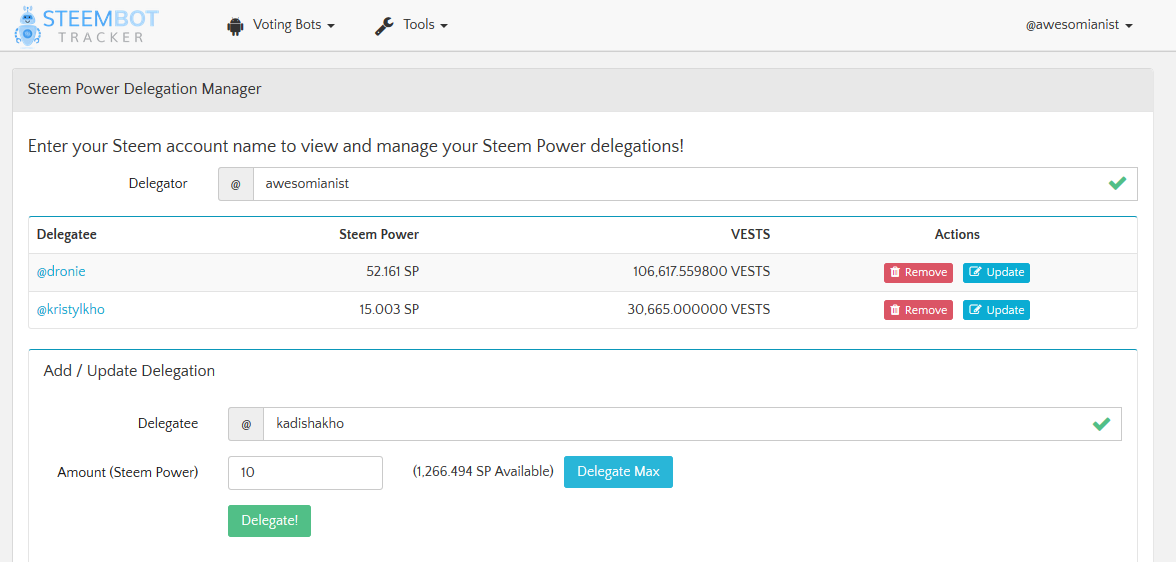Image resolution: width=1176 pixels, height=562 pixels.
Task: Open the Tools dropdown menu
Action: (425, 25)
